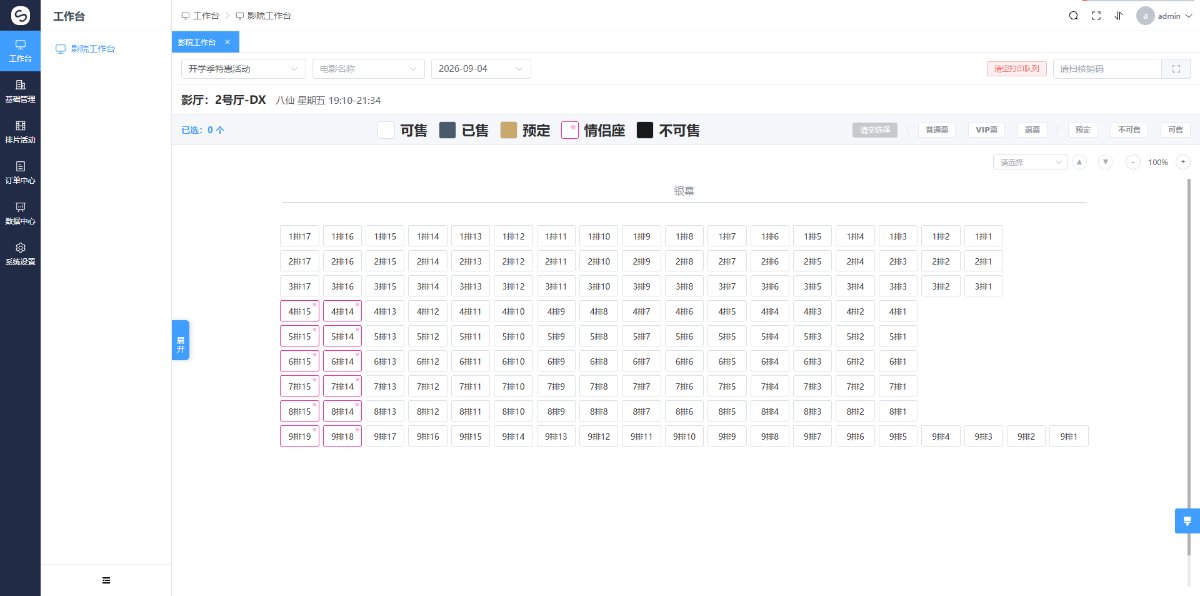1200x596 pixels.
Task: Open the 工作台 sidebar section
Action: click(20, 51)
